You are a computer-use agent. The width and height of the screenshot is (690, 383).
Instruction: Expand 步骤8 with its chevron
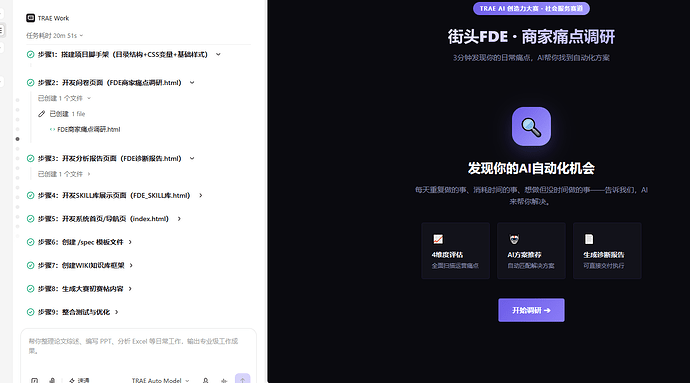130,289
